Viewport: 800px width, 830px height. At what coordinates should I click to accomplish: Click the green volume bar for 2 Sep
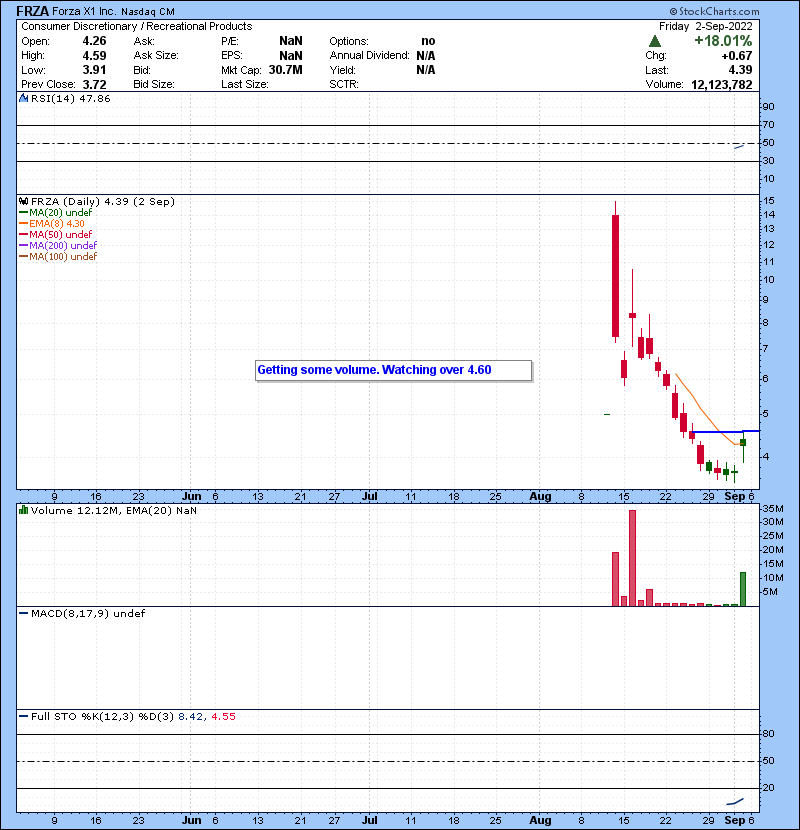pyautogui.click(x=743, y=589)
